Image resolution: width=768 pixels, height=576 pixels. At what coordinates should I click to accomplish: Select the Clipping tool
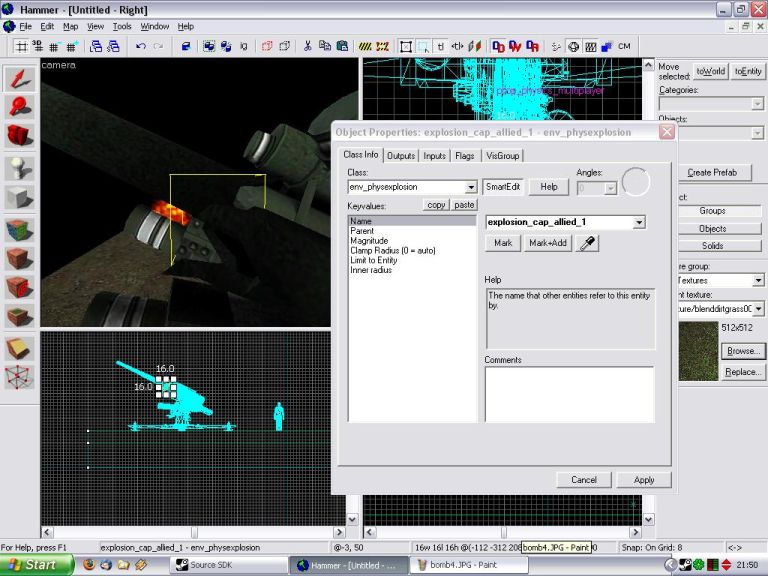19,349
